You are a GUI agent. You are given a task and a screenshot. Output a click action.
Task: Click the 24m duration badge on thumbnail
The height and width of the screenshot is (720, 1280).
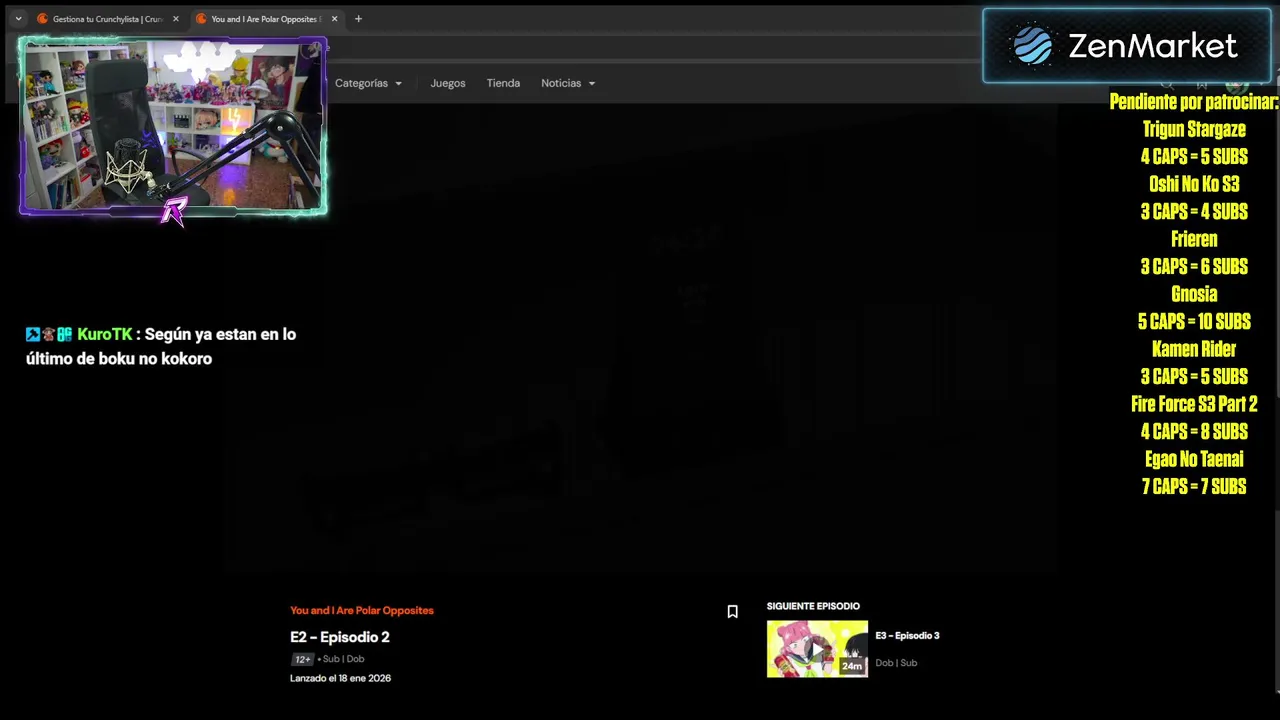(852, 666)
